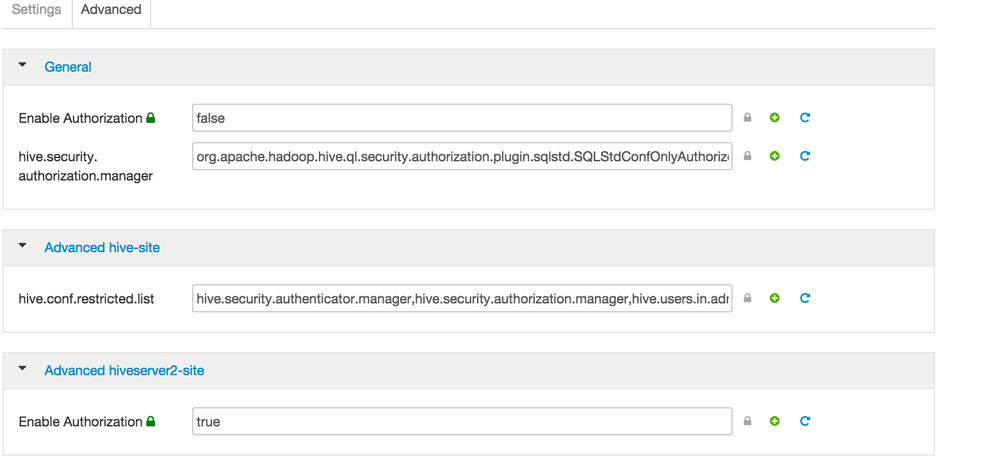The height and width of the screenshot is (466, 999).
Task: Click refresh icon for General Enable Authorization
Action: click(x=805, y=118)
